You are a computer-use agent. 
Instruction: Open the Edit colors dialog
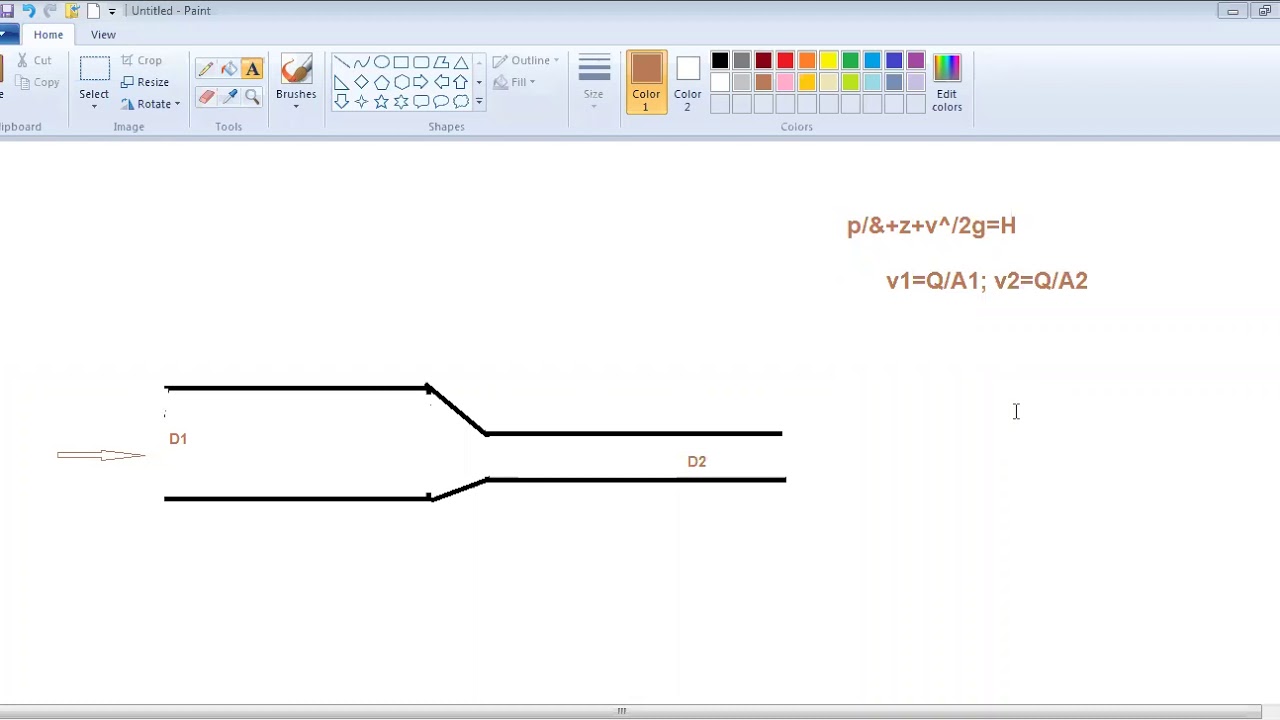click(x=947, y=82)
